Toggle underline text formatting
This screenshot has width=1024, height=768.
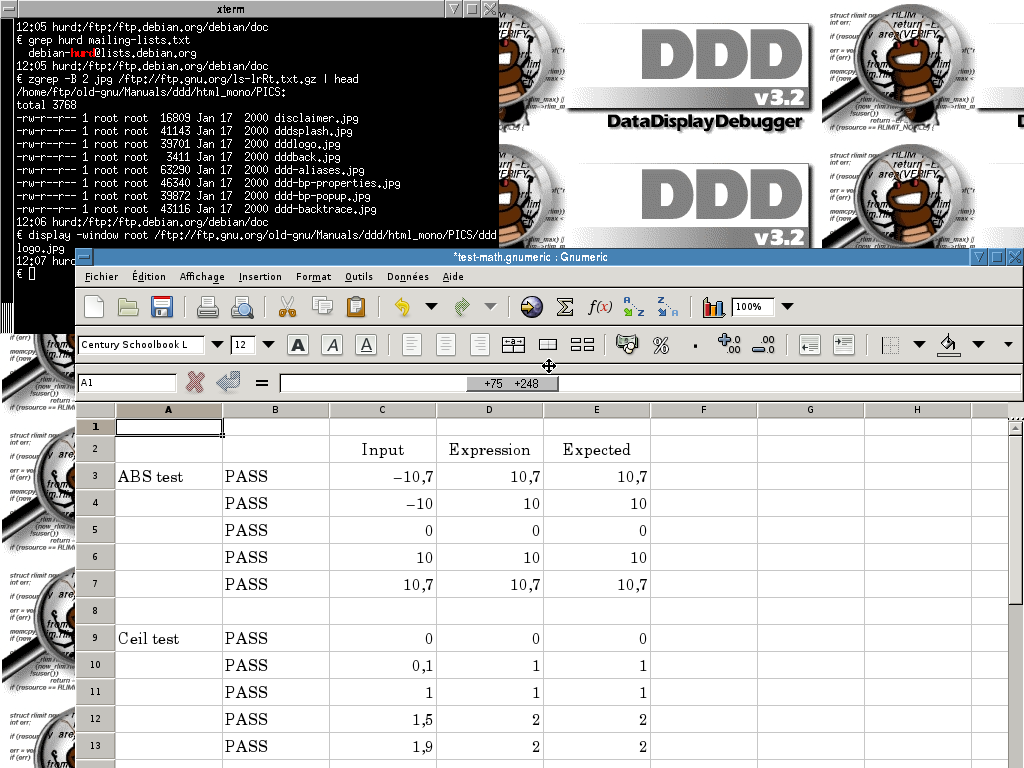366,345
